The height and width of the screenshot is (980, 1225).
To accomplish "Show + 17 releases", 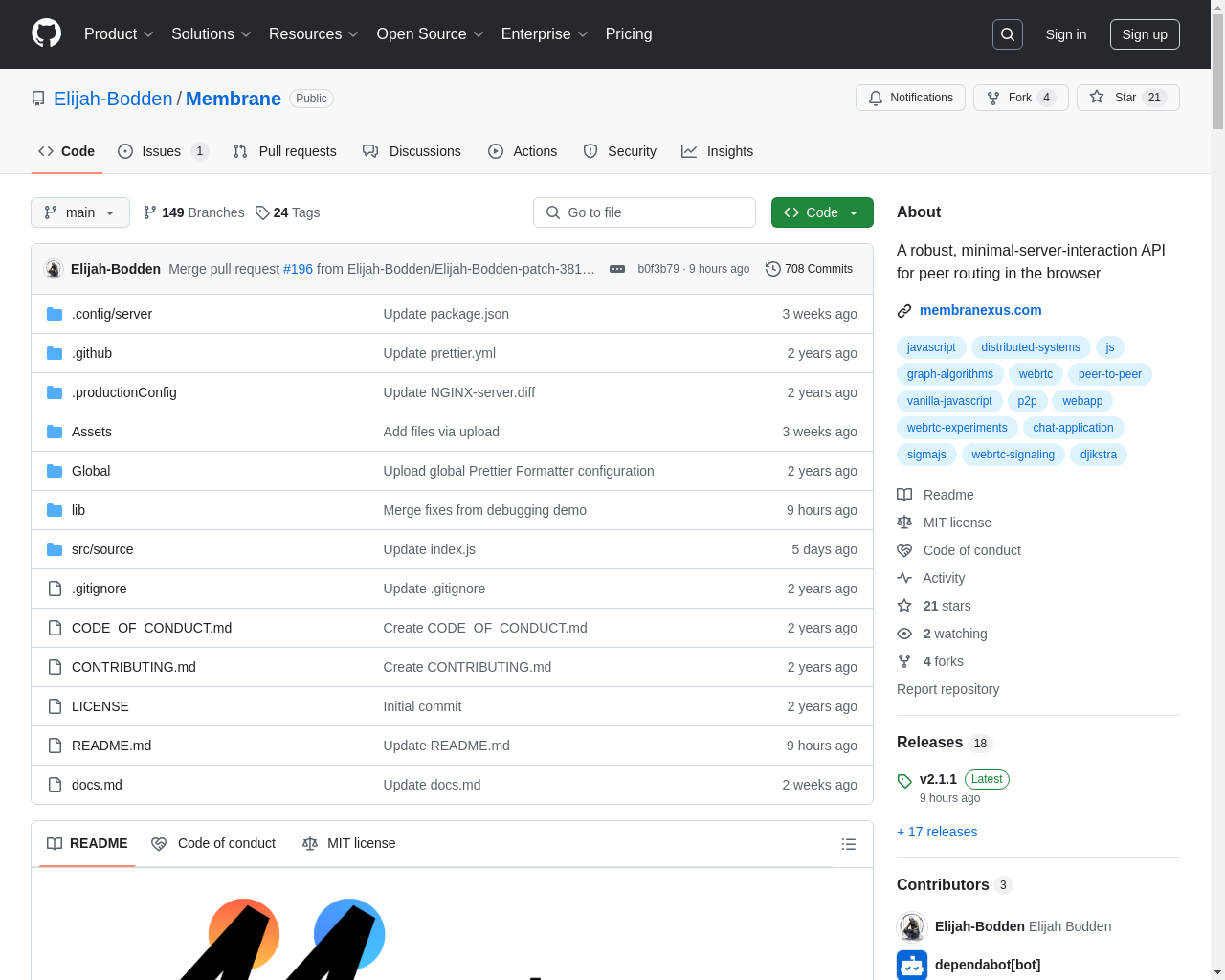I will pyautogui.click(x=937, y=832).
